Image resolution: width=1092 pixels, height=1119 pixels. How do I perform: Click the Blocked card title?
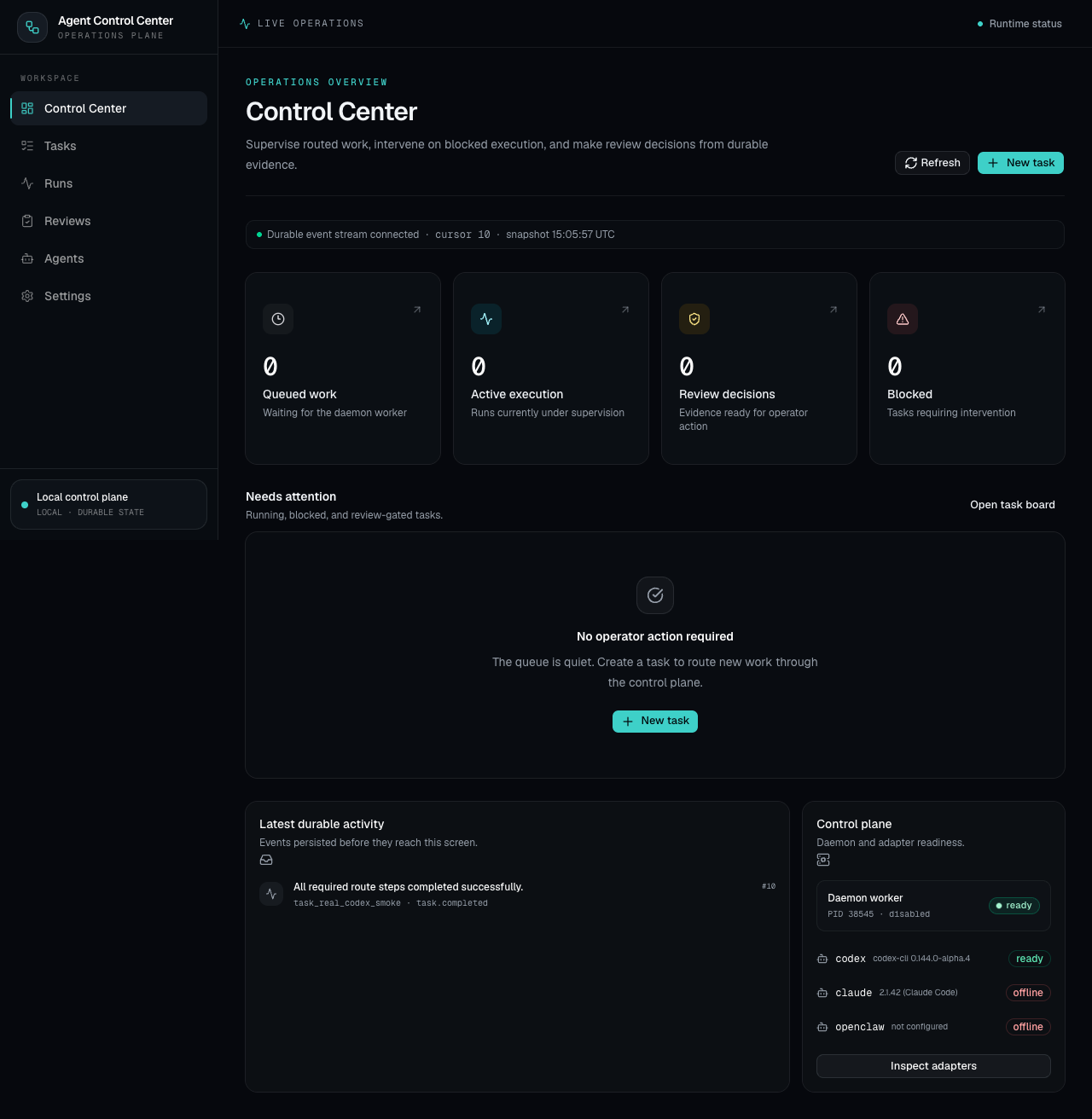(x=909, y=394)
